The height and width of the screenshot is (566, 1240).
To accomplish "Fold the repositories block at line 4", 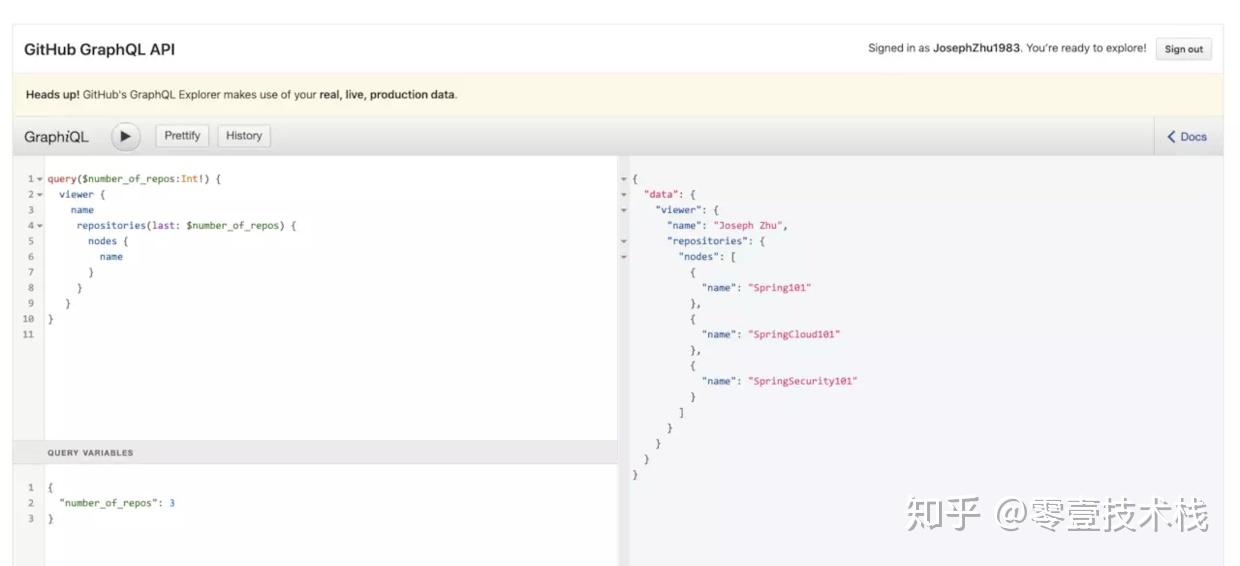I will 40,226.
